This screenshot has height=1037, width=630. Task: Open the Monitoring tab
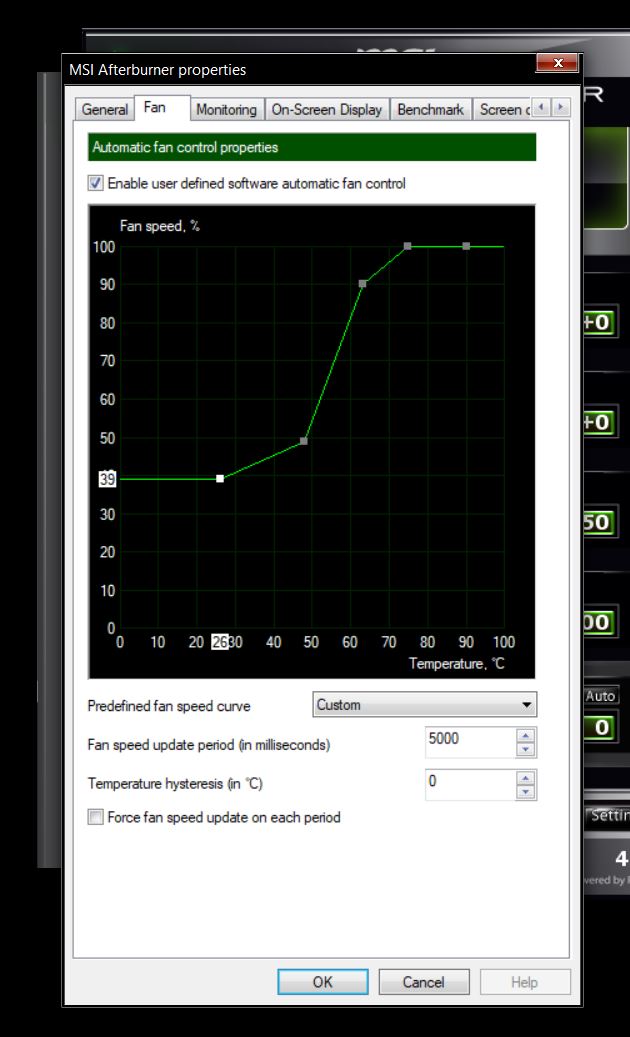tap(227, 109)
